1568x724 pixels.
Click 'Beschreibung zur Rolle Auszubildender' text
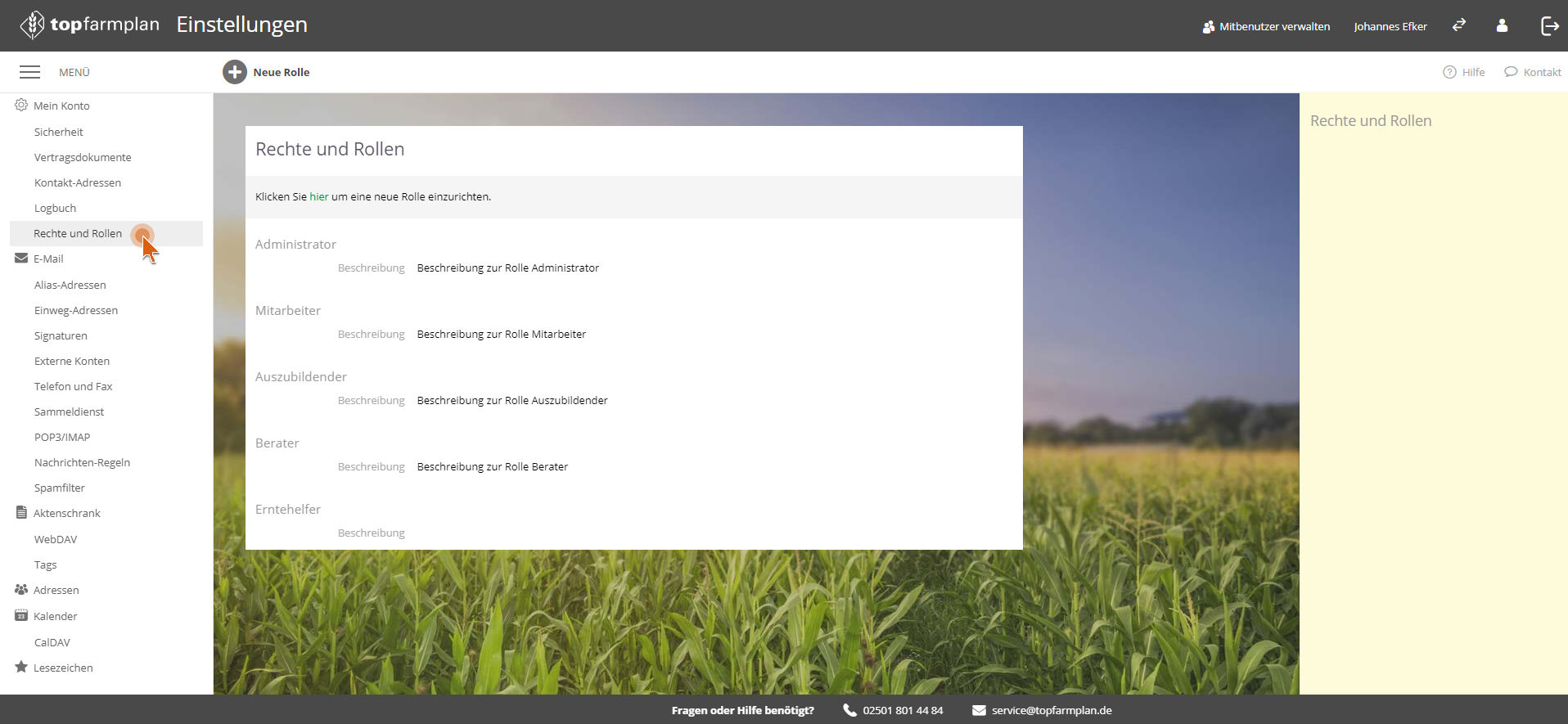click(x=512, y=400)
